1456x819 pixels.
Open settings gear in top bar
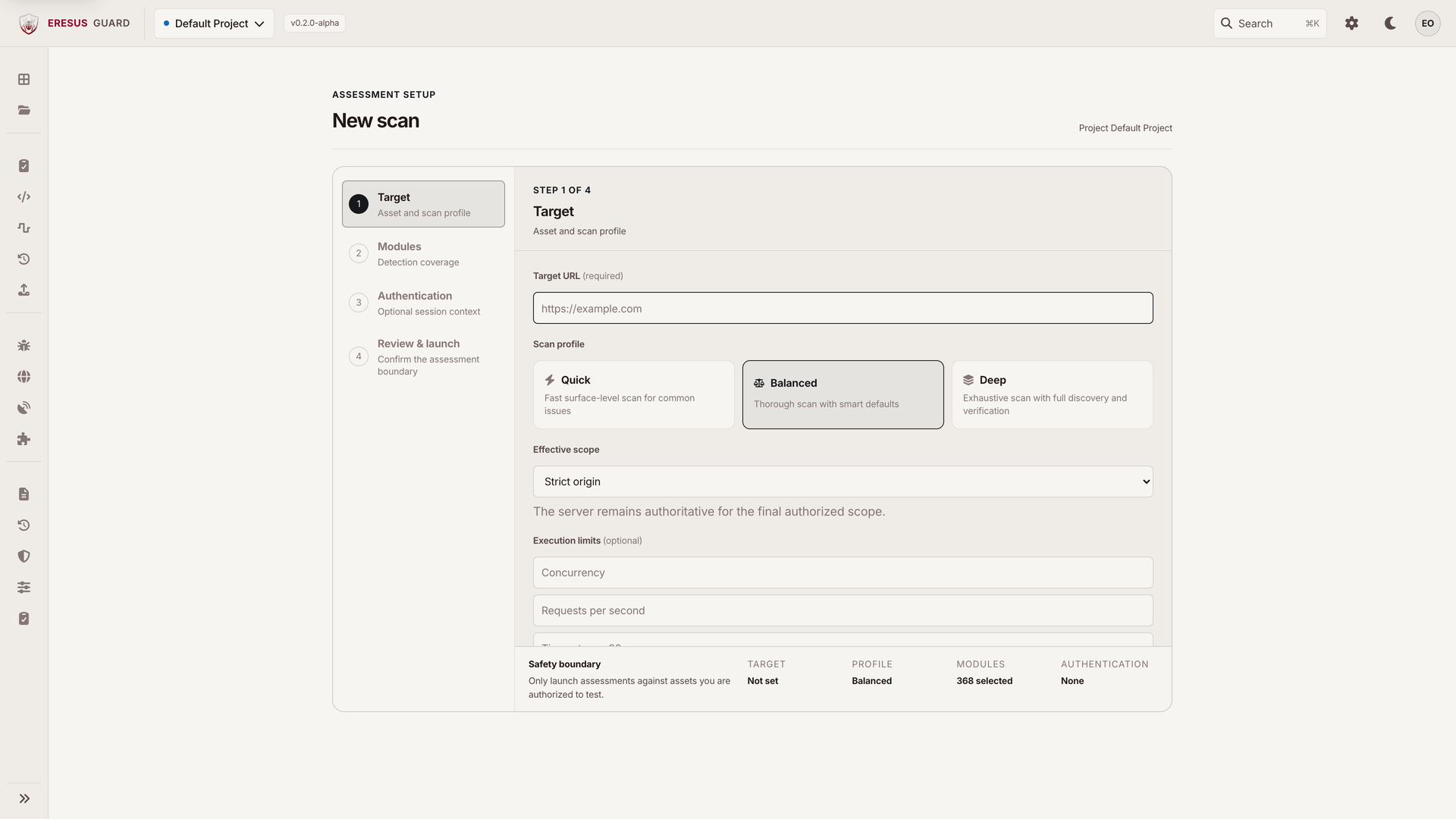click(1351, 24)
